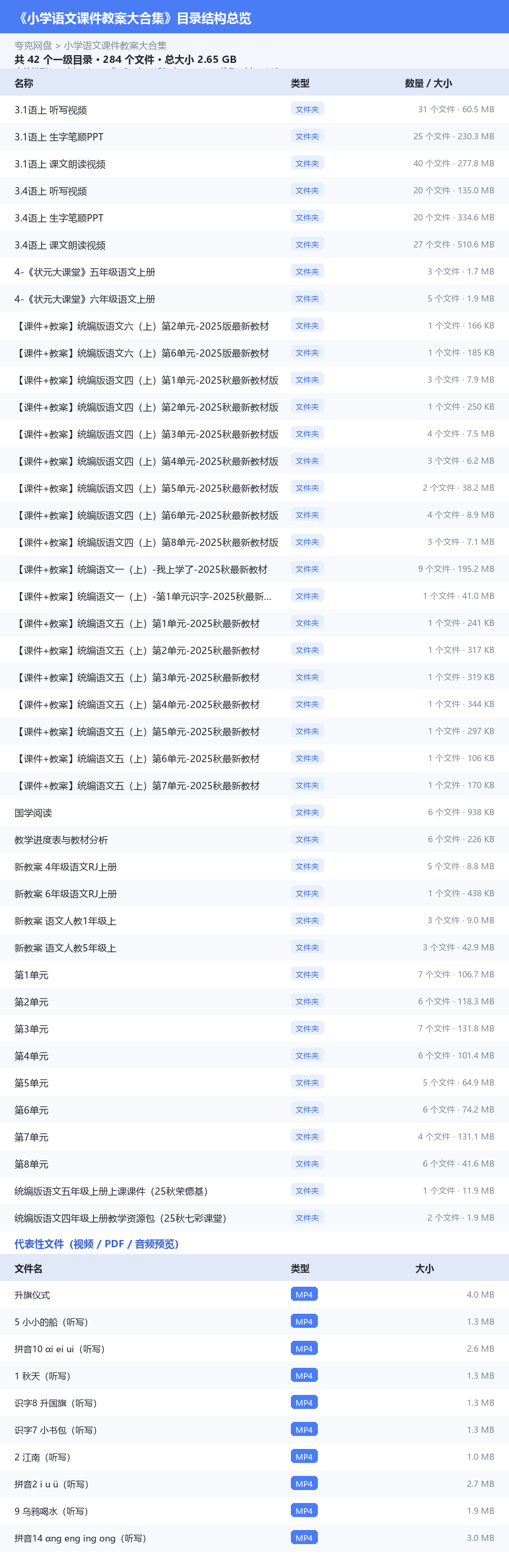Open the 第2单元 folder

pos(254,1001)
